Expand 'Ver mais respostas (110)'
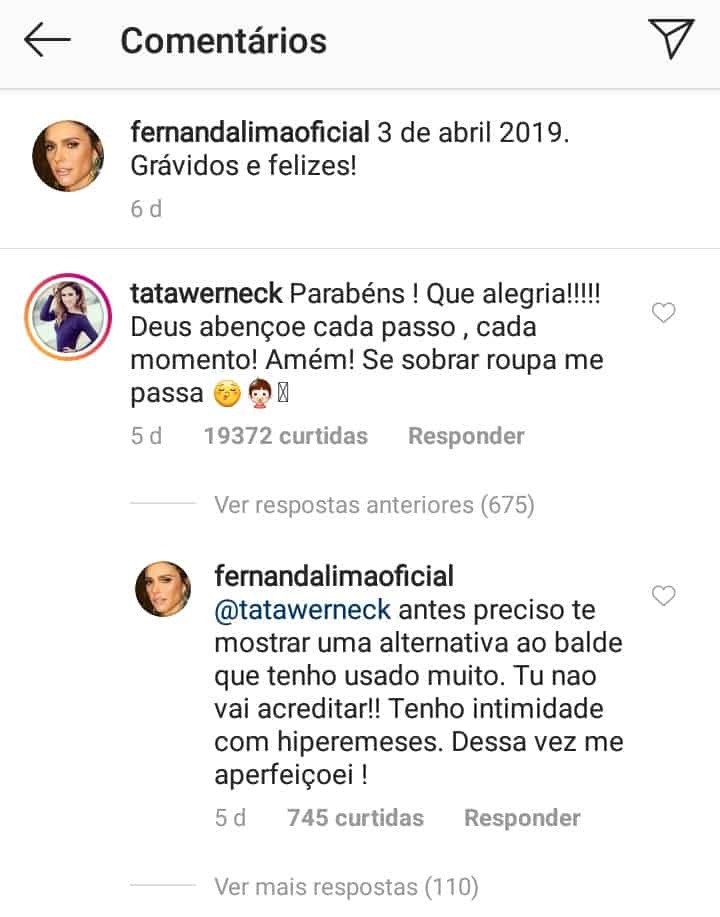The height and width of the screenshot is (917, 720). (x=346, y=886)
